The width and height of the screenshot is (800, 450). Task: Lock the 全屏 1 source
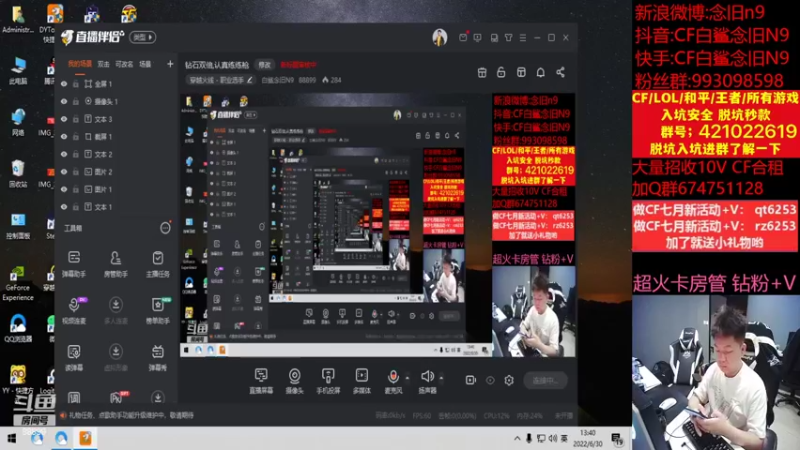click(76, 84)
